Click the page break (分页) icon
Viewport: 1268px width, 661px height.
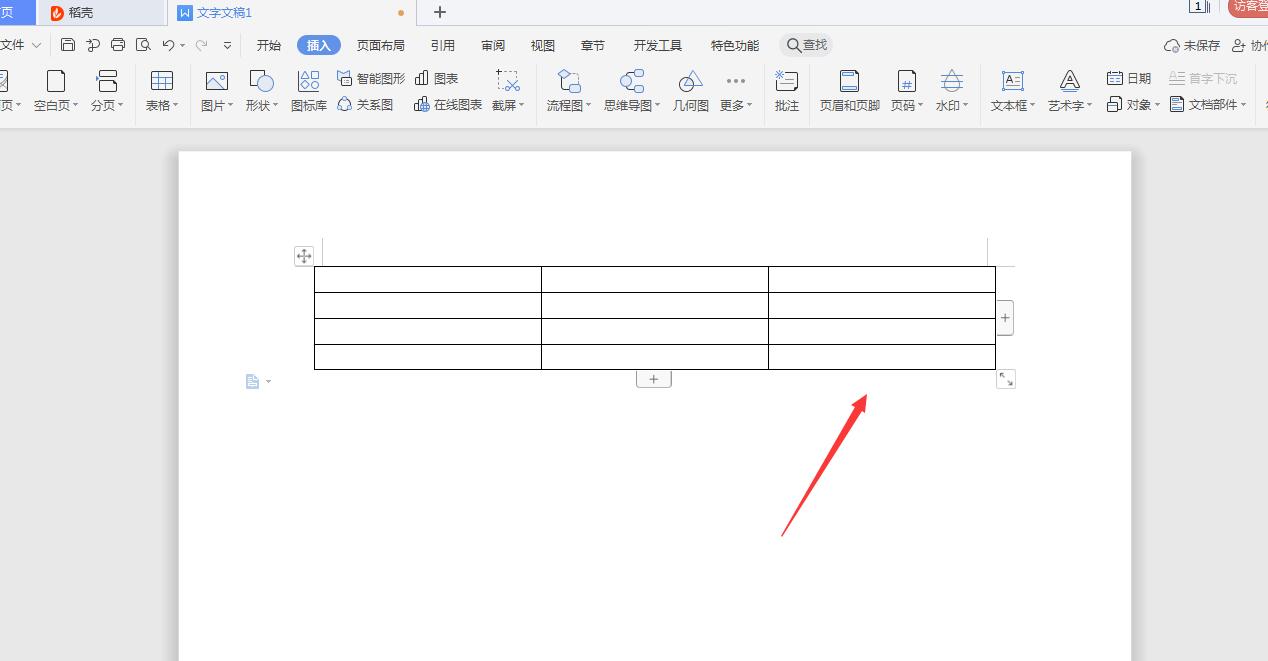coord(106,82)
